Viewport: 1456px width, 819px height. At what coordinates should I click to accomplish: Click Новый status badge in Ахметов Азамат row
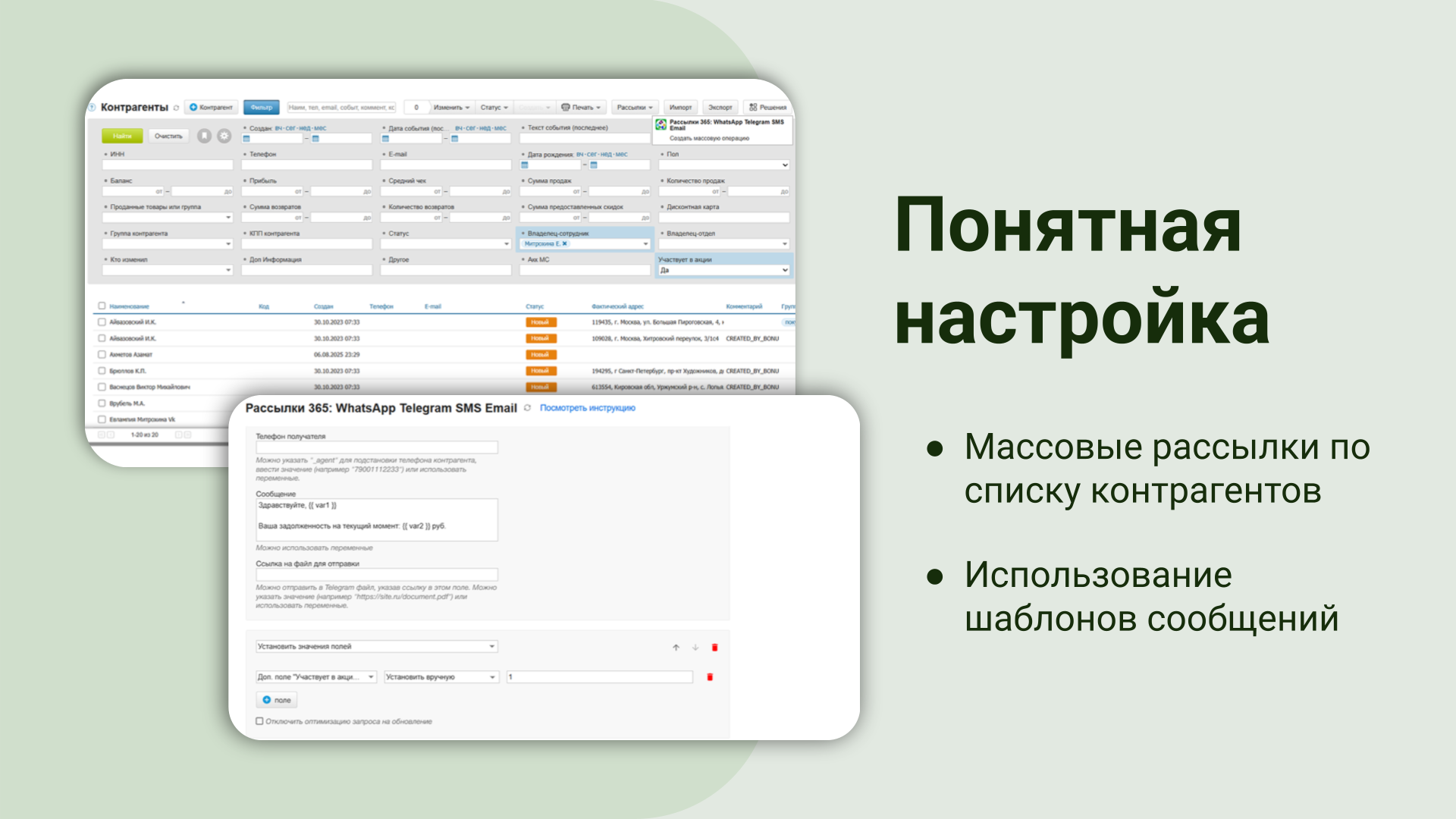tap(541, 355)
